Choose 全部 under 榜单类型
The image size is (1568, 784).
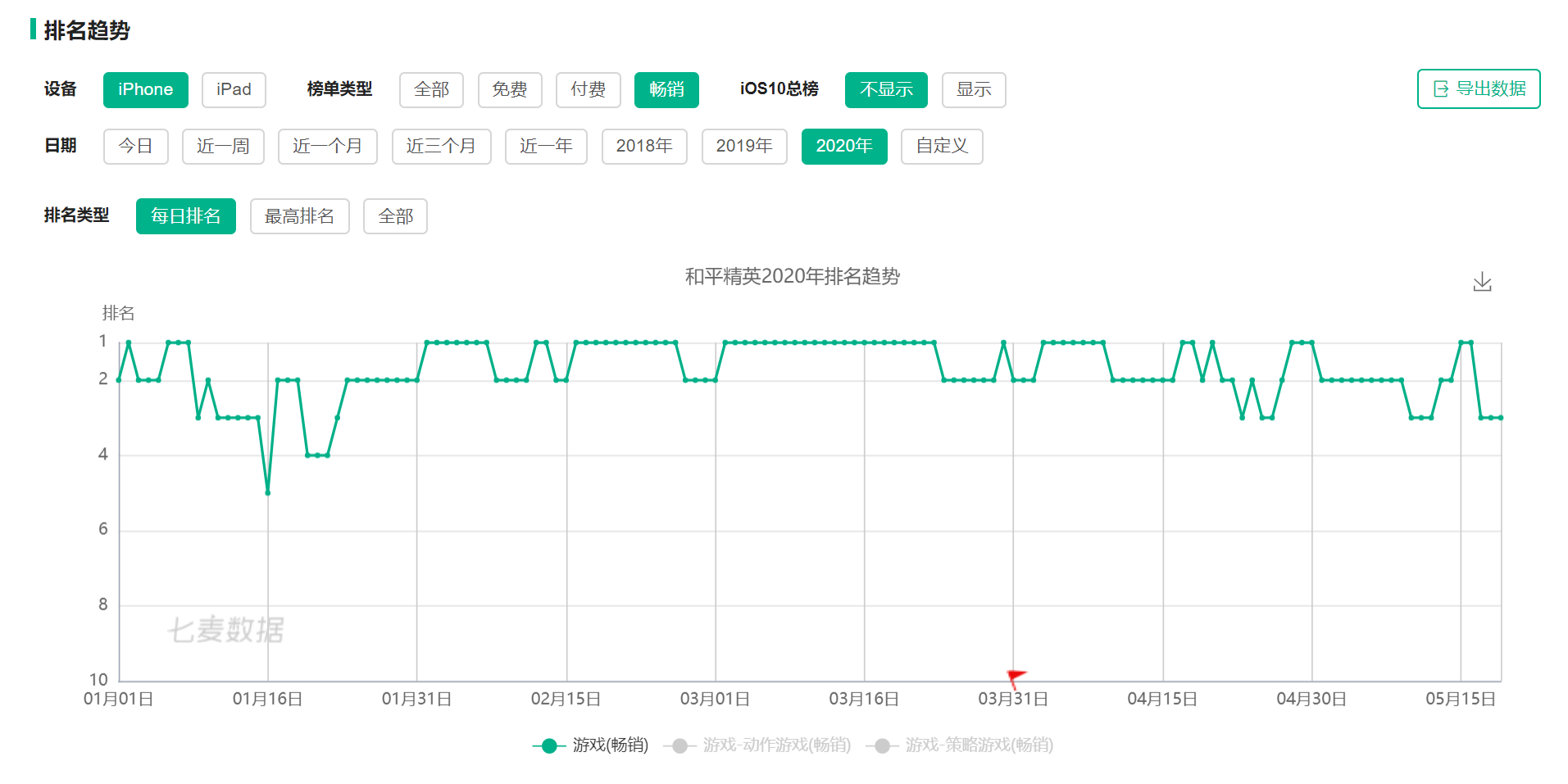click(x=431, y=89)
